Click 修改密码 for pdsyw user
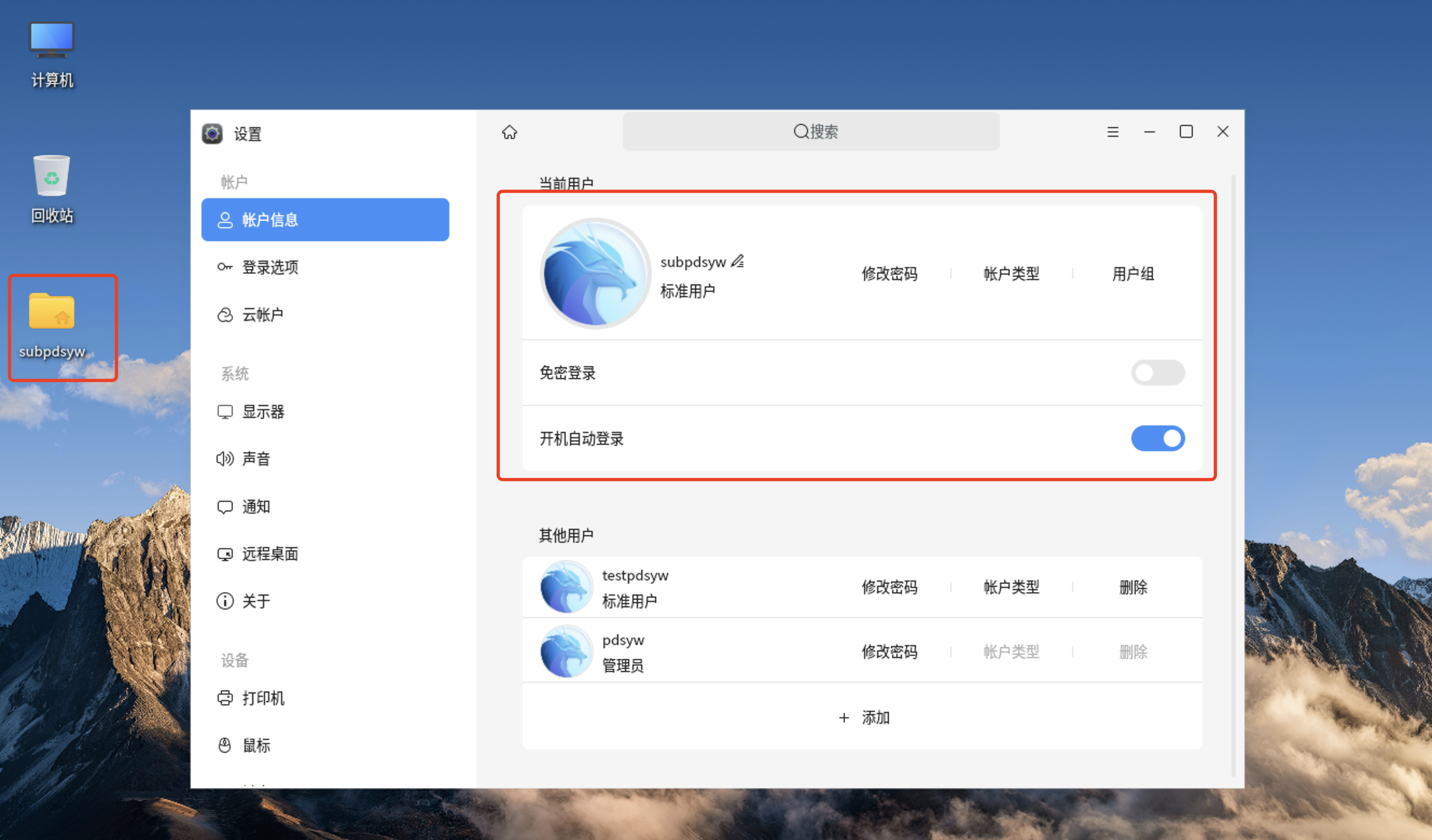Viewport: 1432px width, 840px height. [889, 652]
